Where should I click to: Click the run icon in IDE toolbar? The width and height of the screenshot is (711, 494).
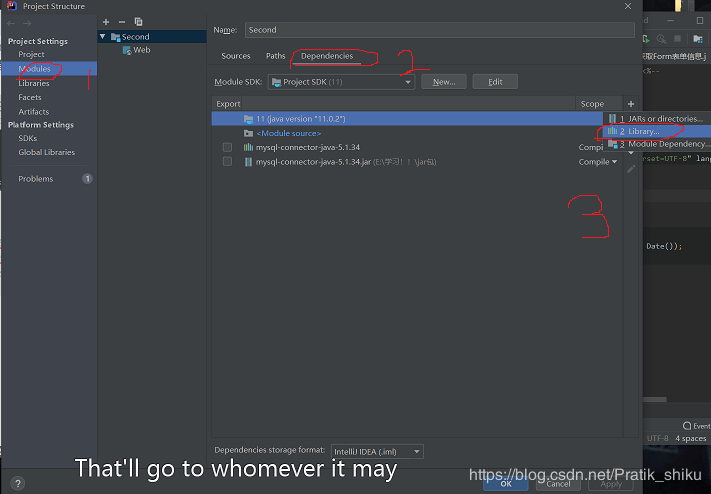647,39
